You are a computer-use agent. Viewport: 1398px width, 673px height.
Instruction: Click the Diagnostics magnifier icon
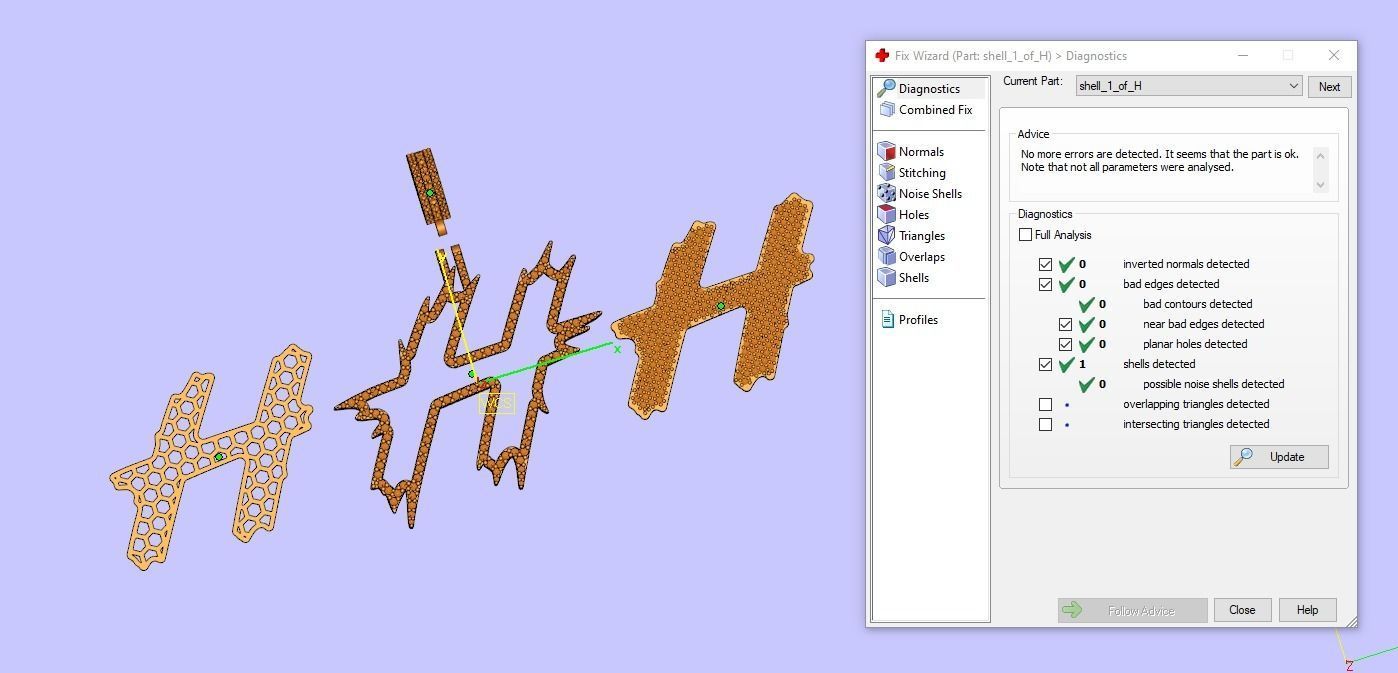886,89
